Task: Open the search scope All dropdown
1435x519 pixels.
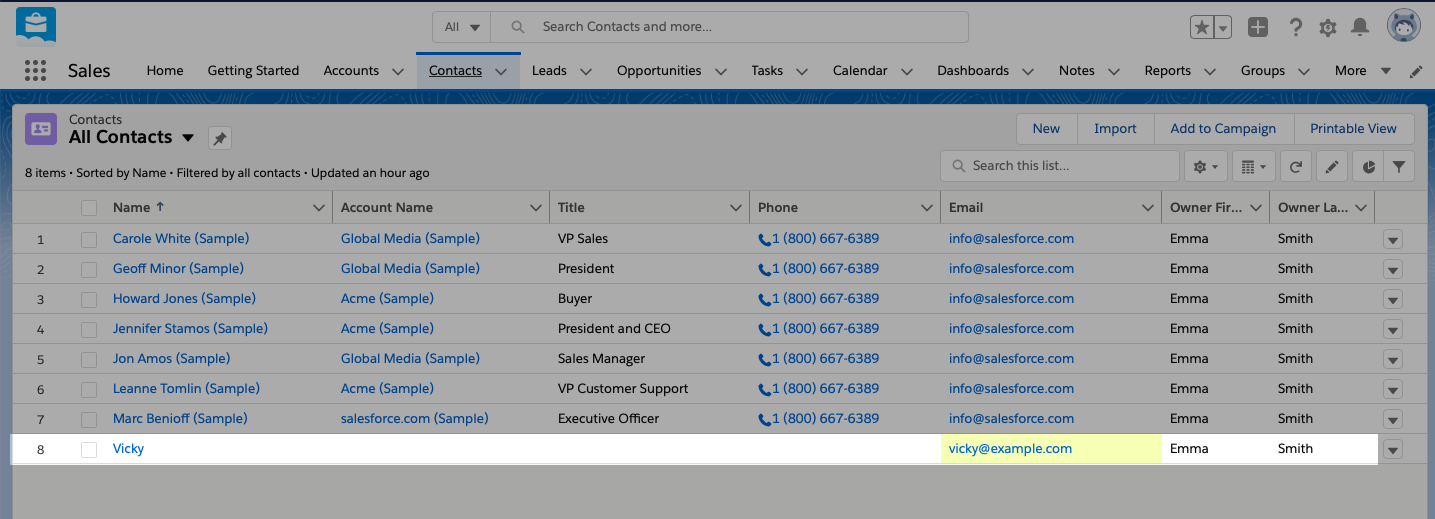Action: pyautogui.click(x=462, y=27)
